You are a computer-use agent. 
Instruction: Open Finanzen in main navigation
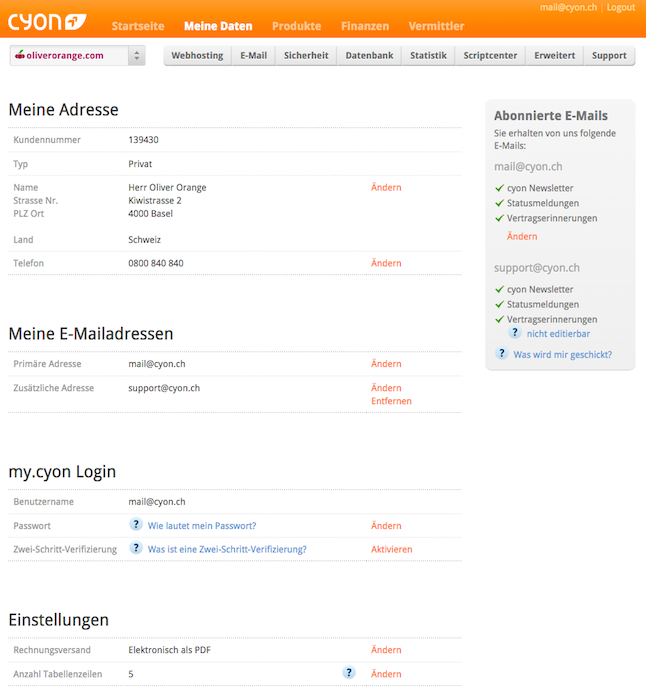[x=365, y=26]
